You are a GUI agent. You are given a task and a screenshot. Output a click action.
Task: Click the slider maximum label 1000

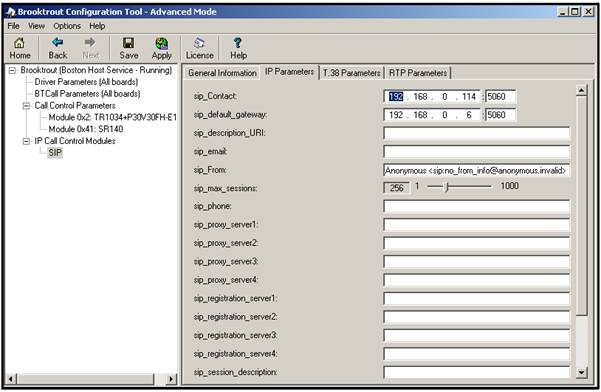tap(509, 186)
